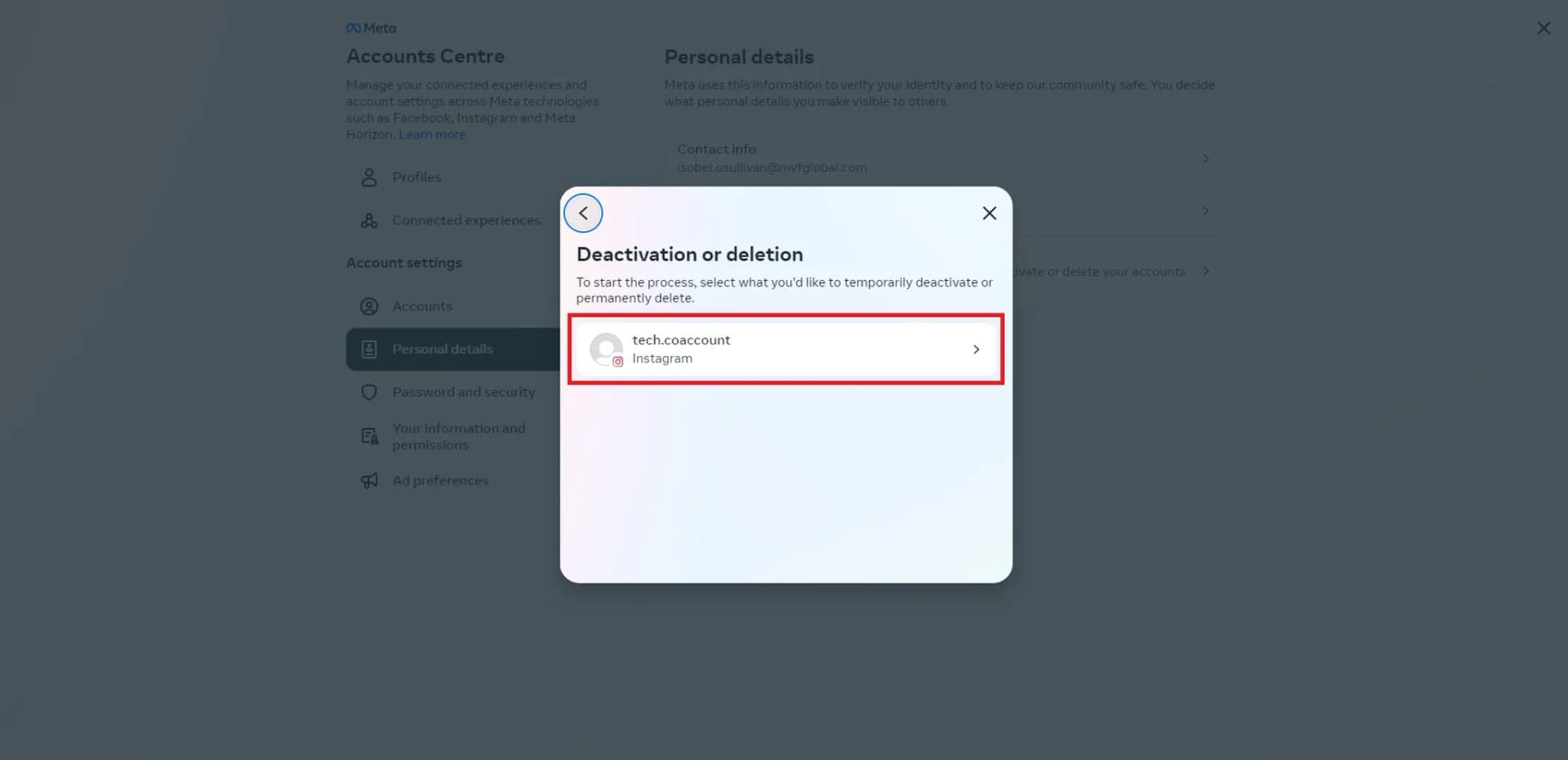Close the Deactivation or deletion dialog
The width and height of the screenshot is (1568, 760).
(x=989, y=213)
